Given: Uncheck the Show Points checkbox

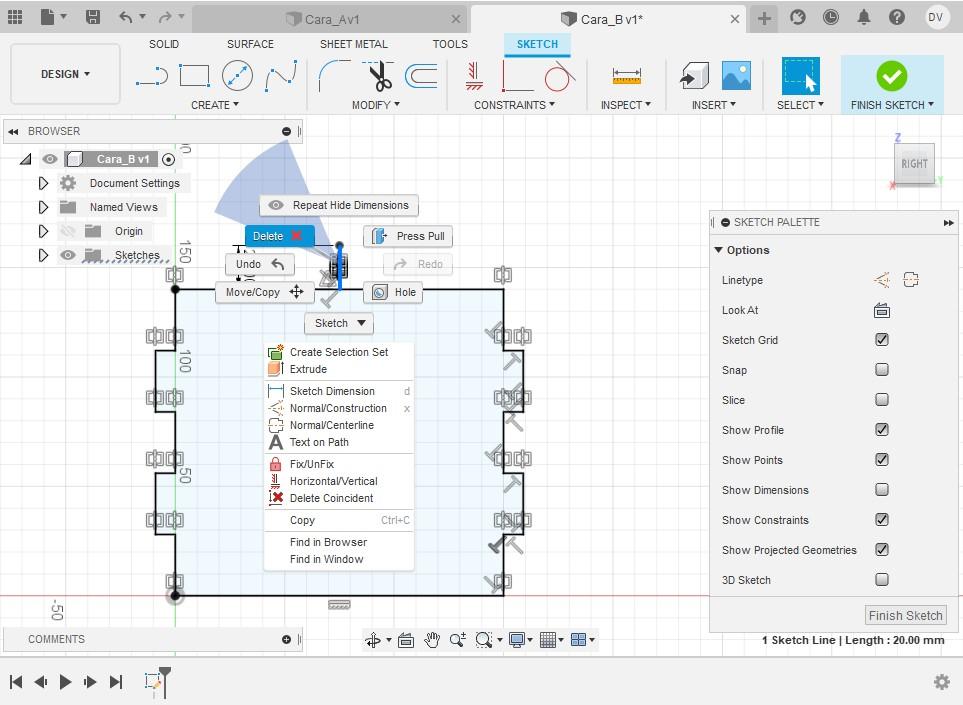Looking at the screenshot, I should click(x=882, y=460).
